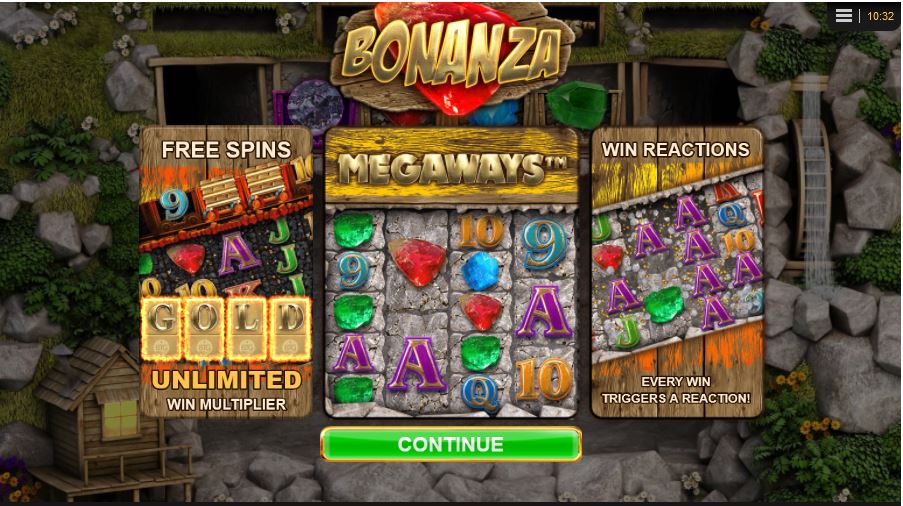Image resolution: width=903 pixels, height=506 pixels.
Task: Click the 10:32 clock display
Action: pyautogui.click(x=881, y=16)
